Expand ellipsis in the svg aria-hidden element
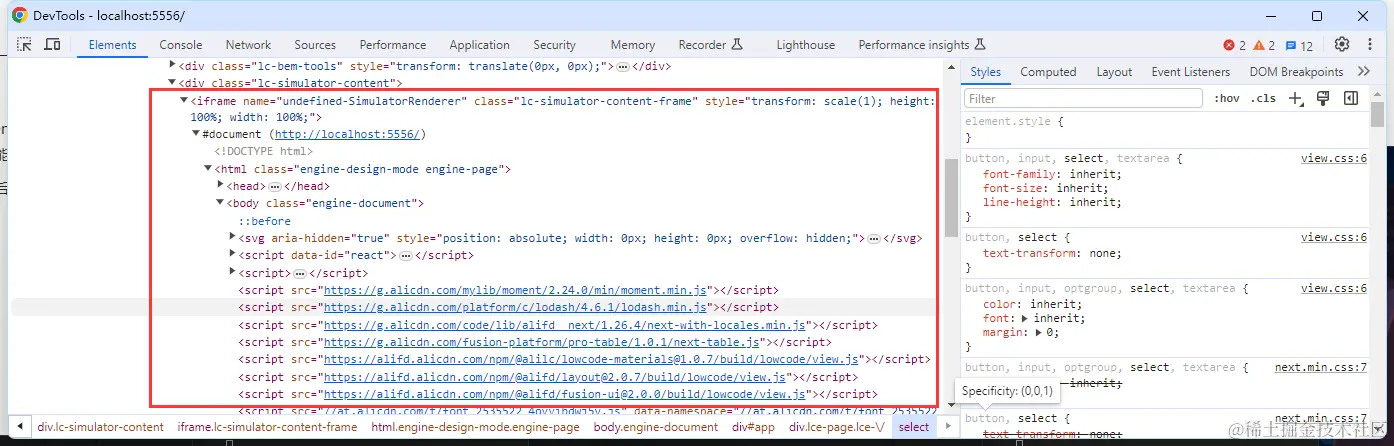Viewport: 1394px width, 446px height. tap(873, 238)
